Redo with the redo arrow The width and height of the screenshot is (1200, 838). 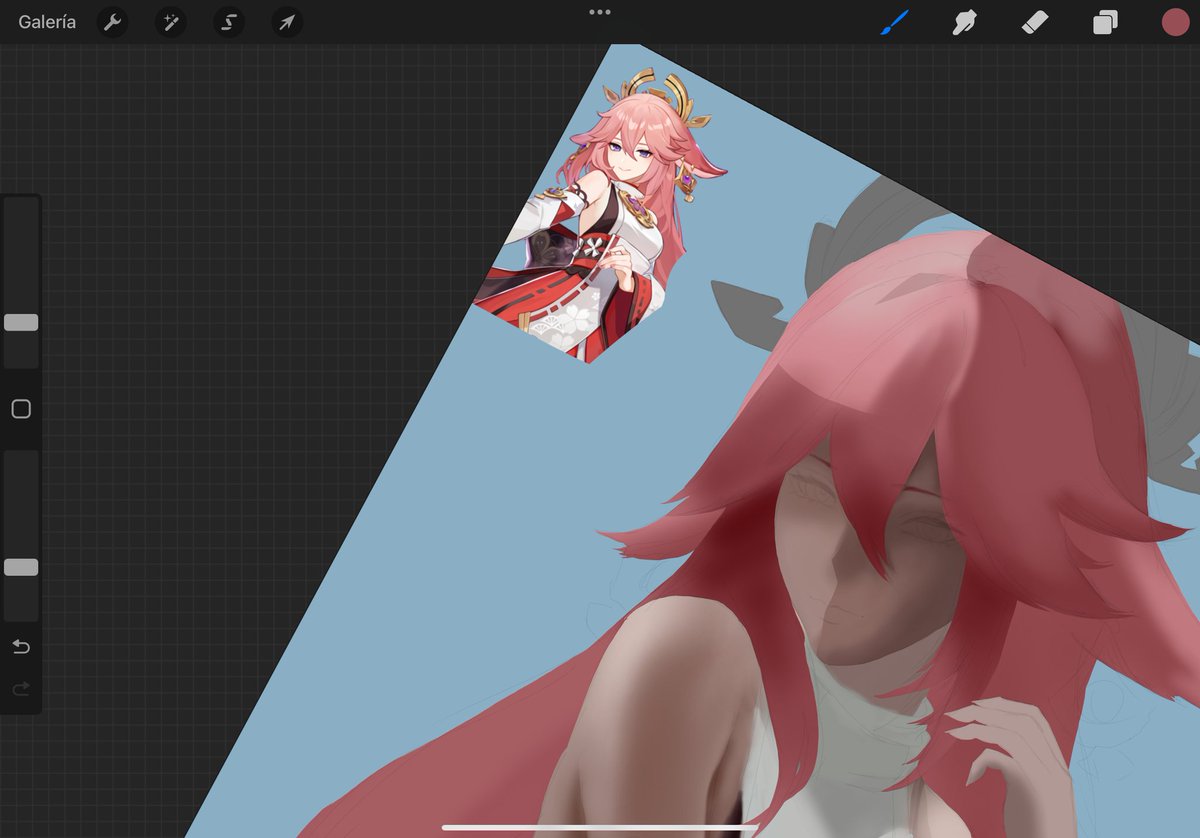[21, 689]
